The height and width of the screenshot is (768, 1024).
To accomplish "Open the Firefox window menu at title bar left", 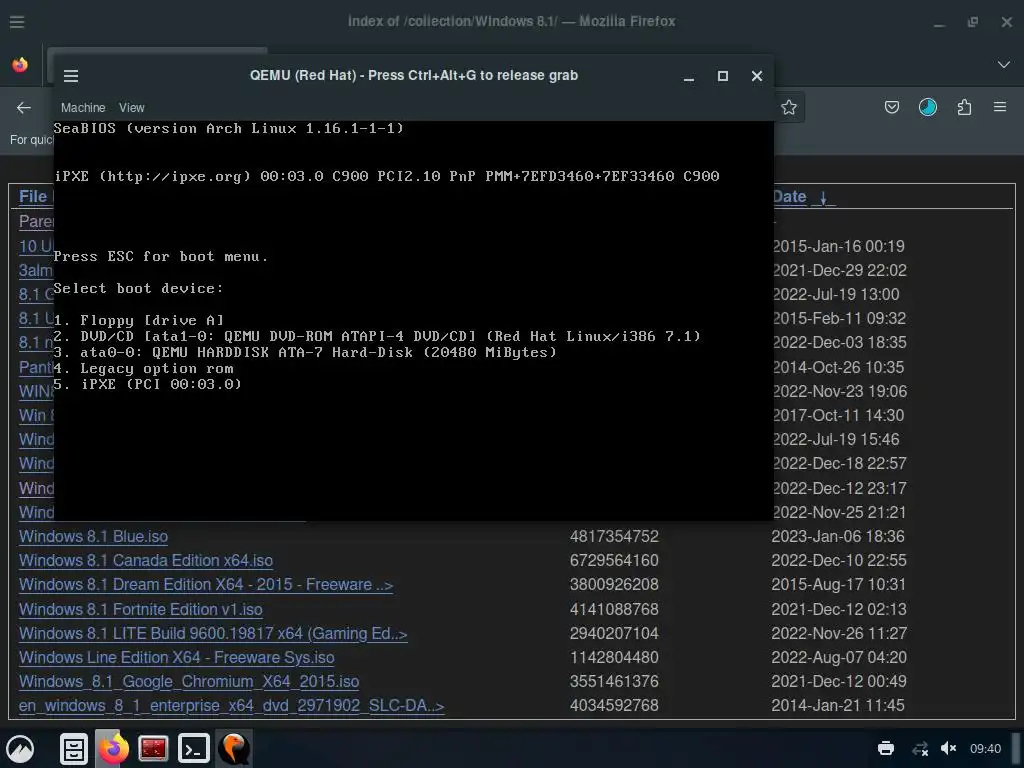I will click(x=17, y=22).
